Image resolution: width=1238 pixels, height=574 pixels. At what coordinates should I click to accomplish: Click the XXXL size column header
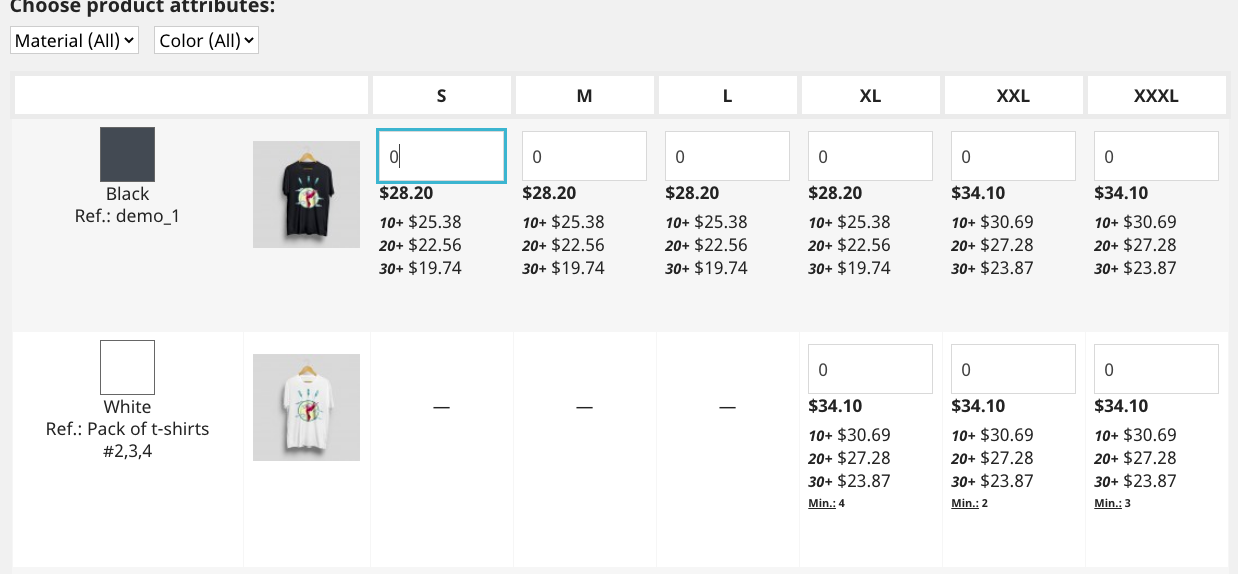click(1156, 96)
